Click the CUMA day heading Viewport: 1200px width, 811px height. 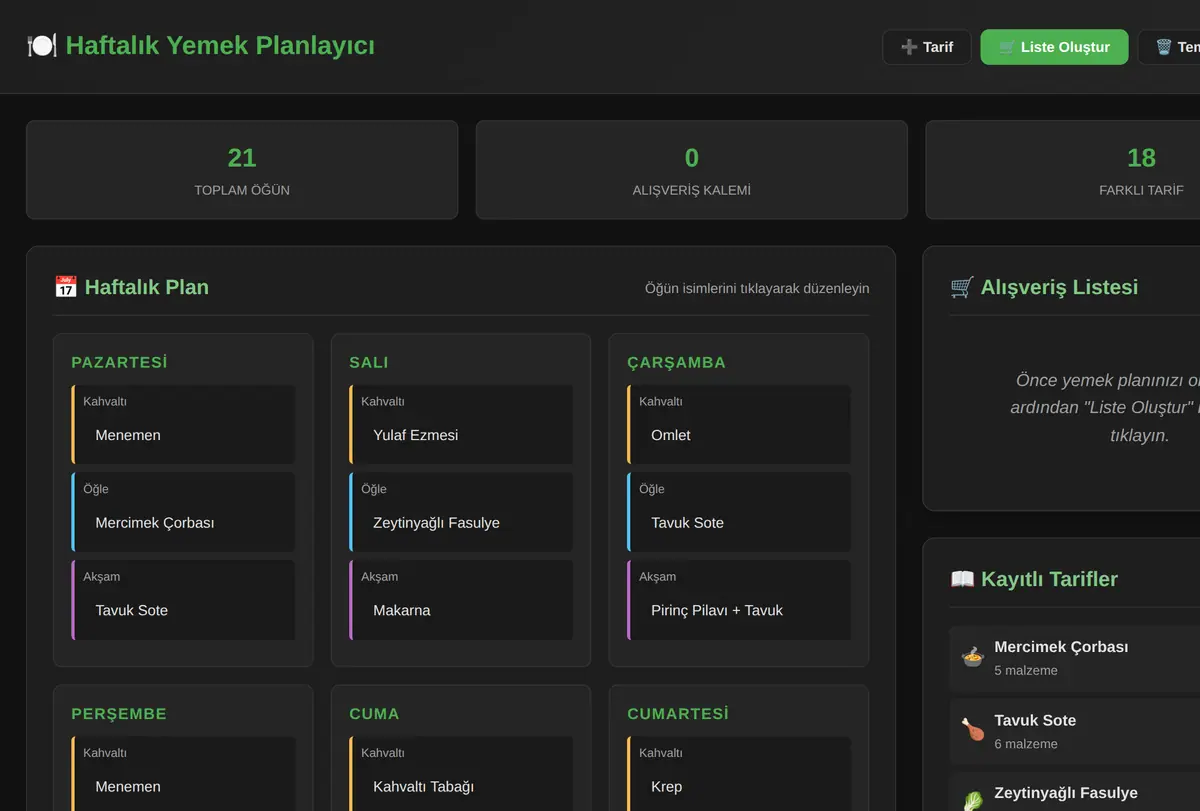click(374, 714)
